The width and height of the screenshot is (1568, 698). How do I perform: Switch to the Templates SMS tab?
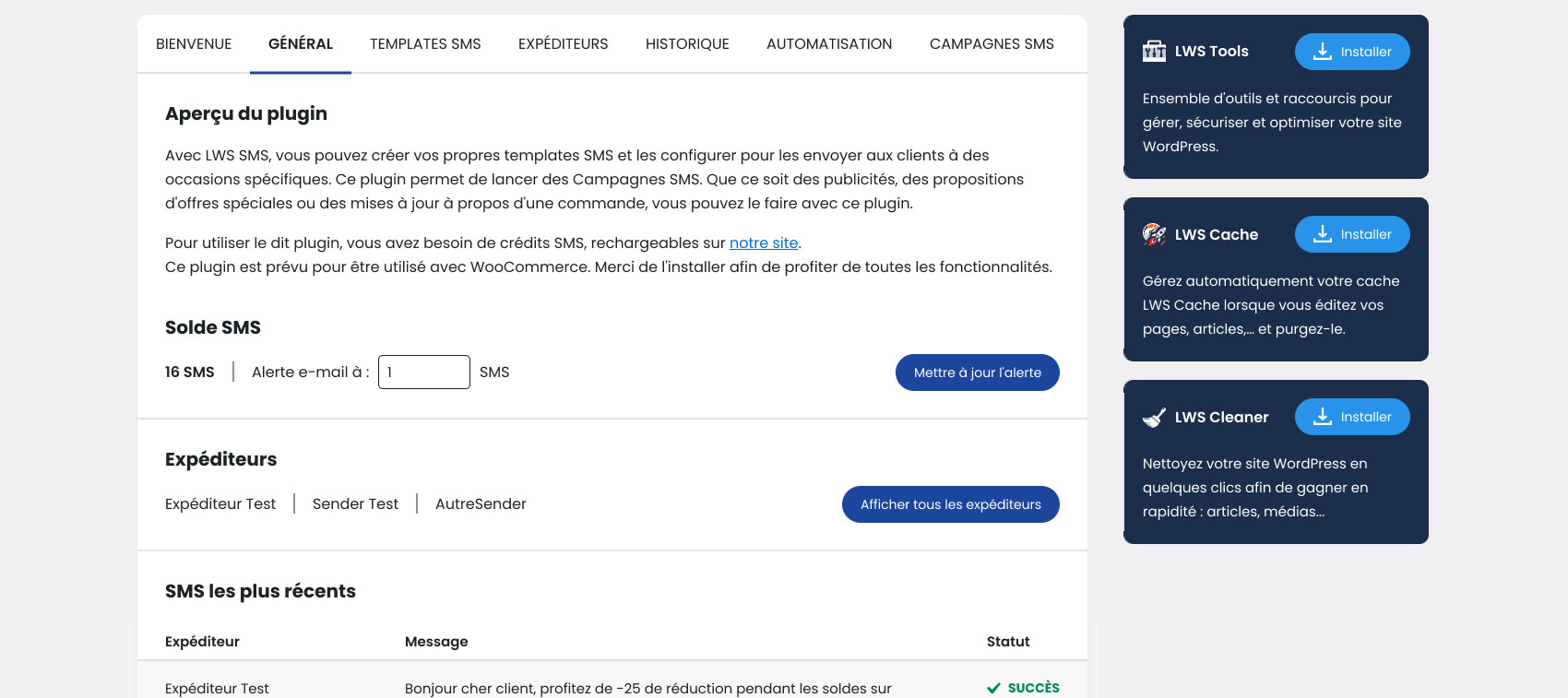[425, 44]
